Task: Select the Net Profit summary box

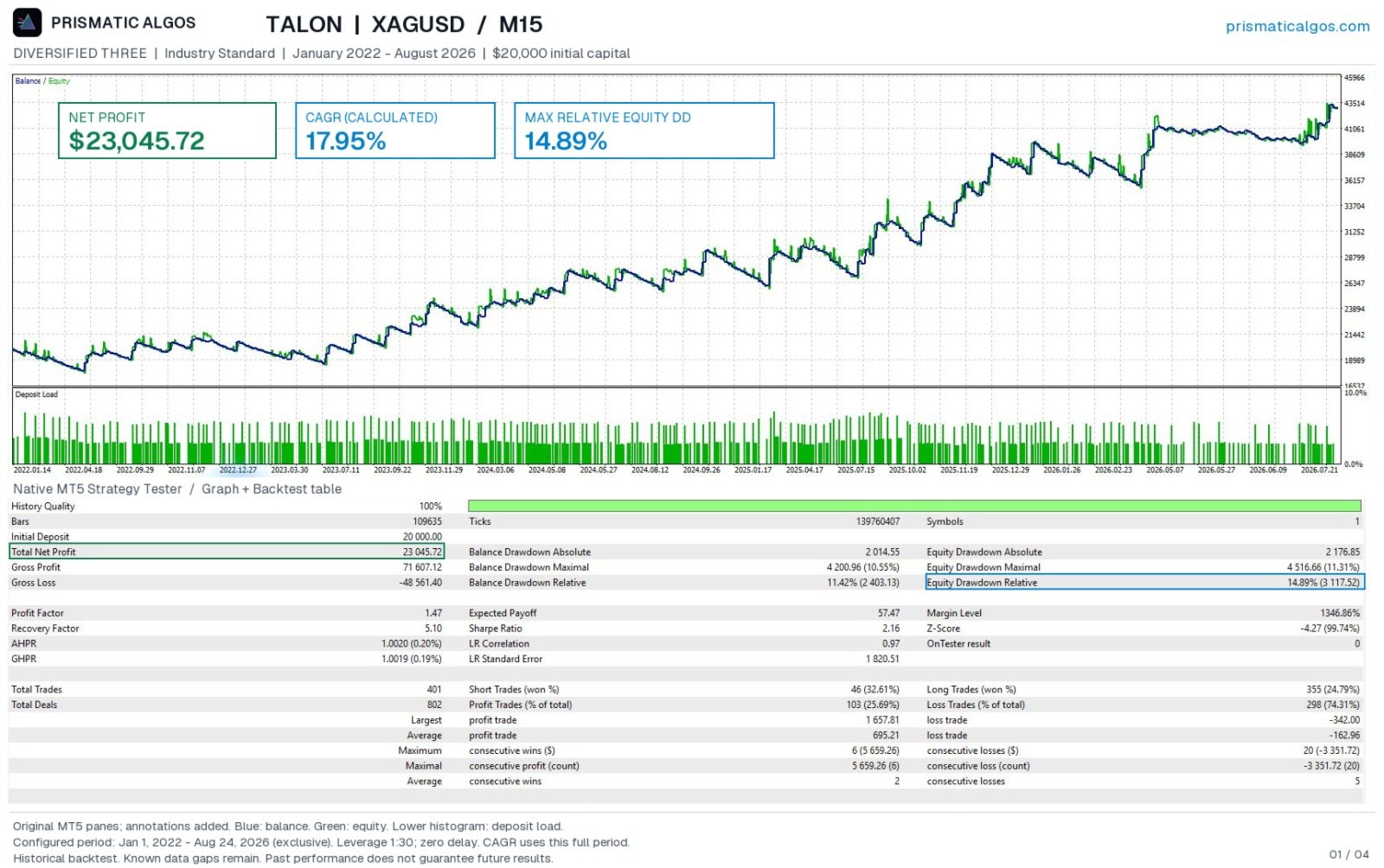Action: pos(167,131)
